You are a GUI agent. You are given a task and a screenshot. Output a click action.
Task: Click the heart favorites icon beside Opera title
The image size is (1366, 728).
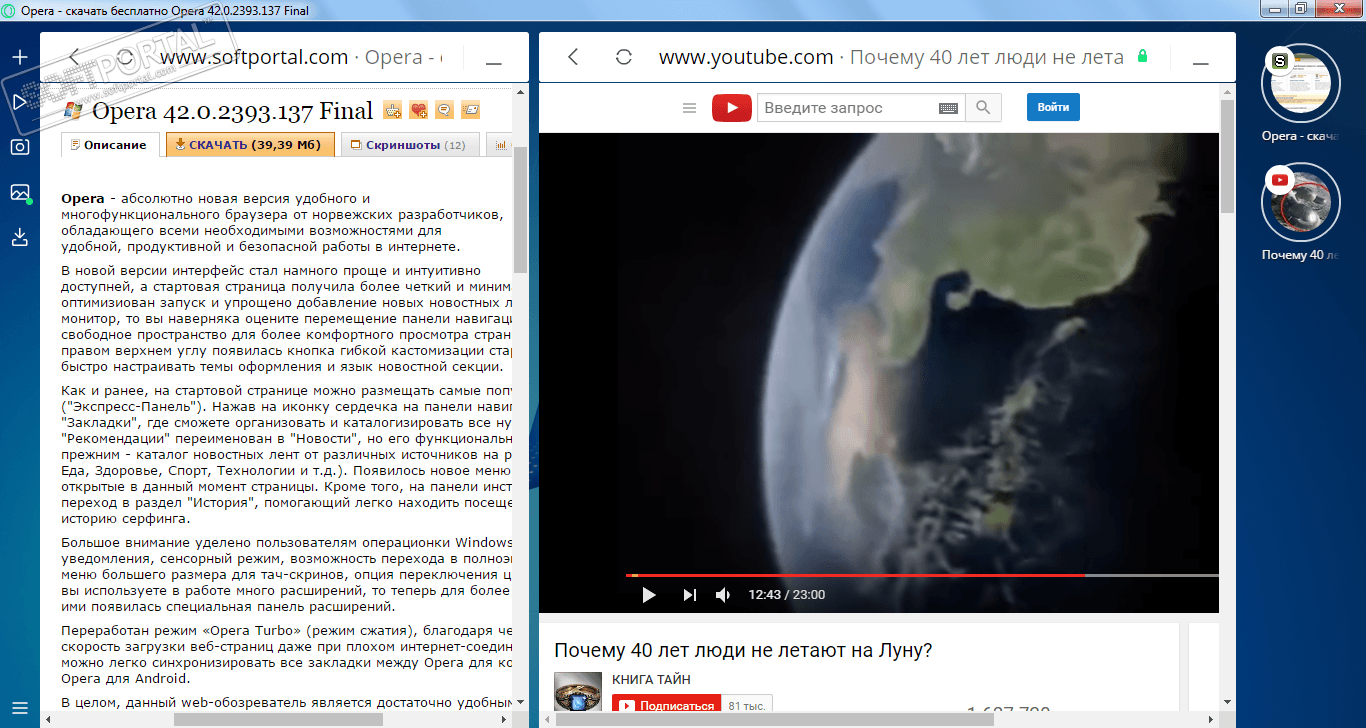click(419, 110)
